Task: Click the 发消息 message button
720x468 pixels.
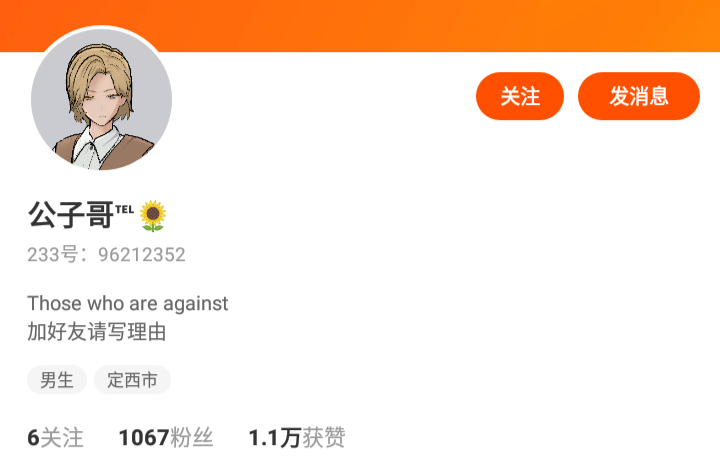Action: coord(639,96)
